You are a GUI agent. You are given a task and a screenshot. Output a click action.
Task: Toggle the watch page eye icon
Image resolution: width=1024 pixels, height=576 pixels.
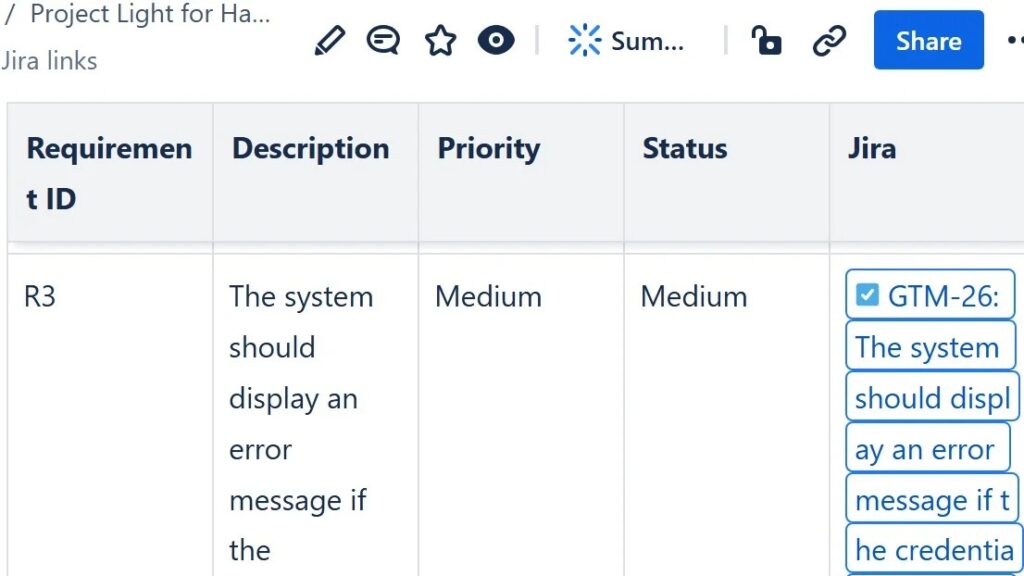(x=496, y=41)
